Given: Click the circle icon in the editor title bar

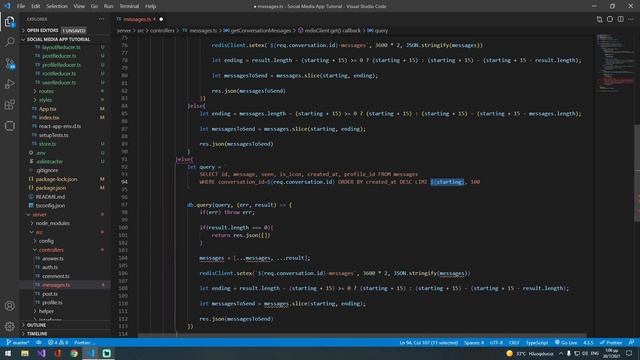Looking at the screenshot, I should pos(610,19).
